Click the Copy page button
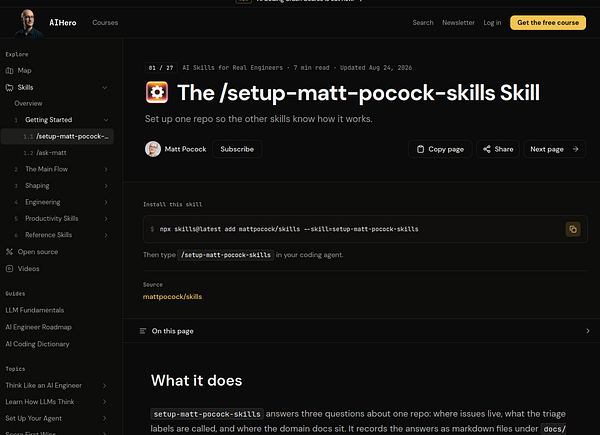Viewport: 600px width, 435px height. coord(440,149)
